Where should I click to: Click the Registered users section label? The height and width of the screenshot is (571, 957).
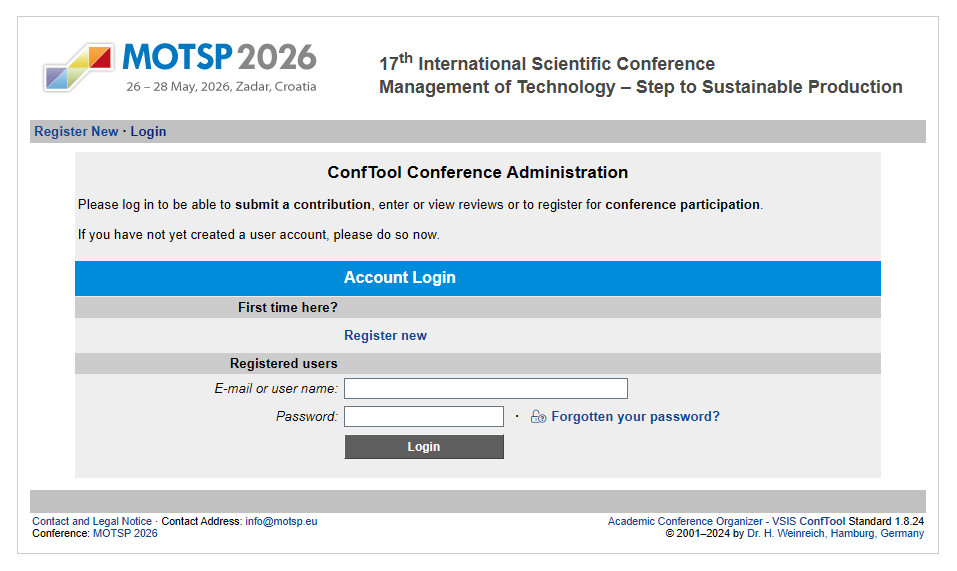[283, 364]
